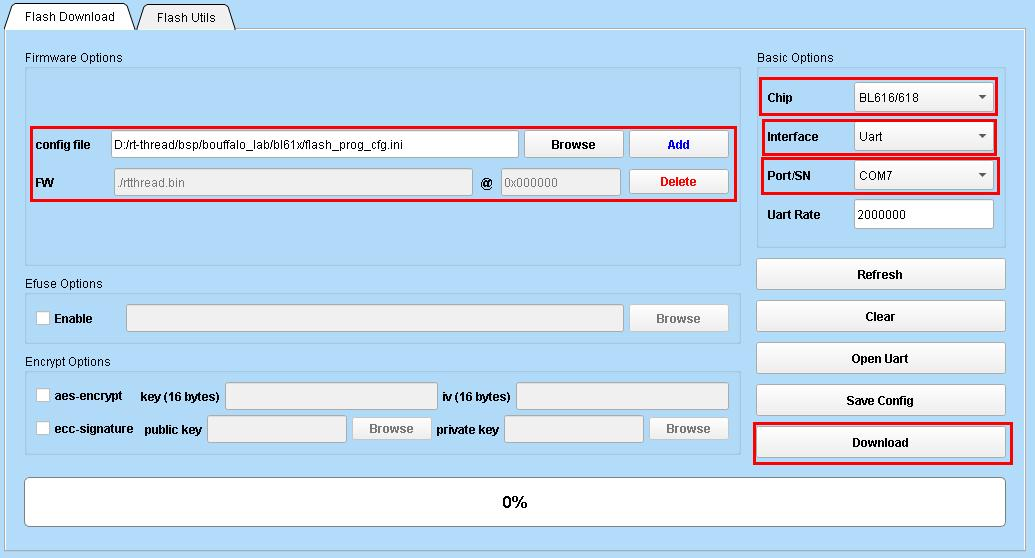
Task: Click the Uart Rate input field
Action: 923,214
